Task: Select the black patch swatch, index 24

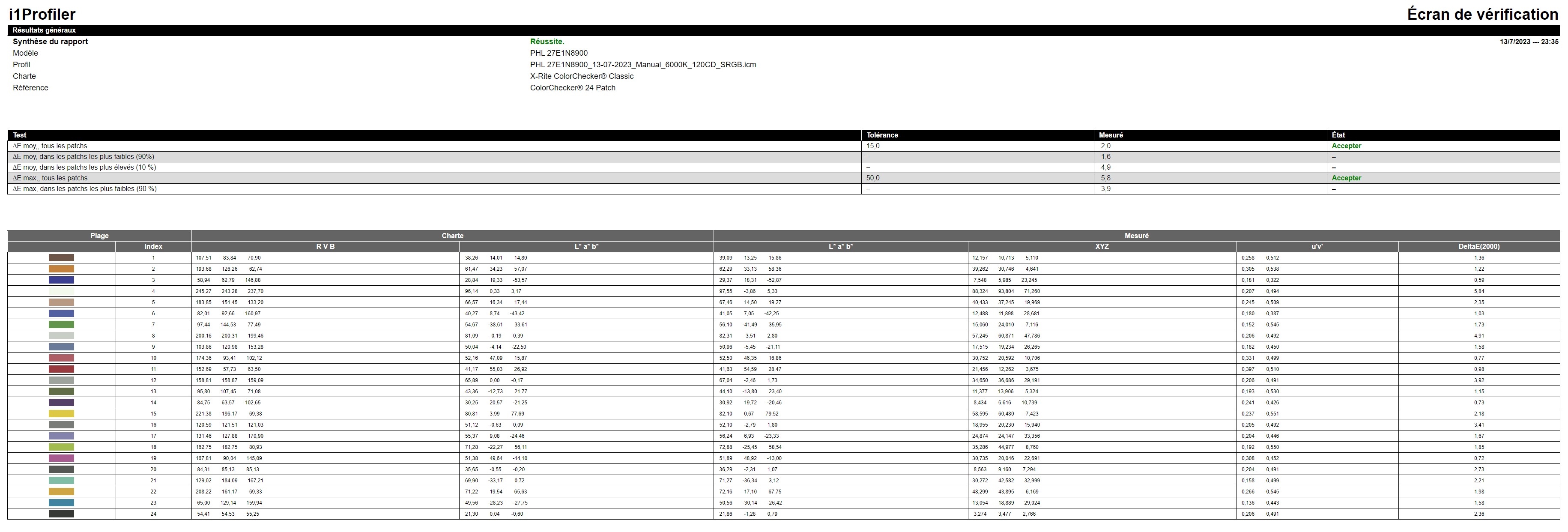Action: (61, 514)
